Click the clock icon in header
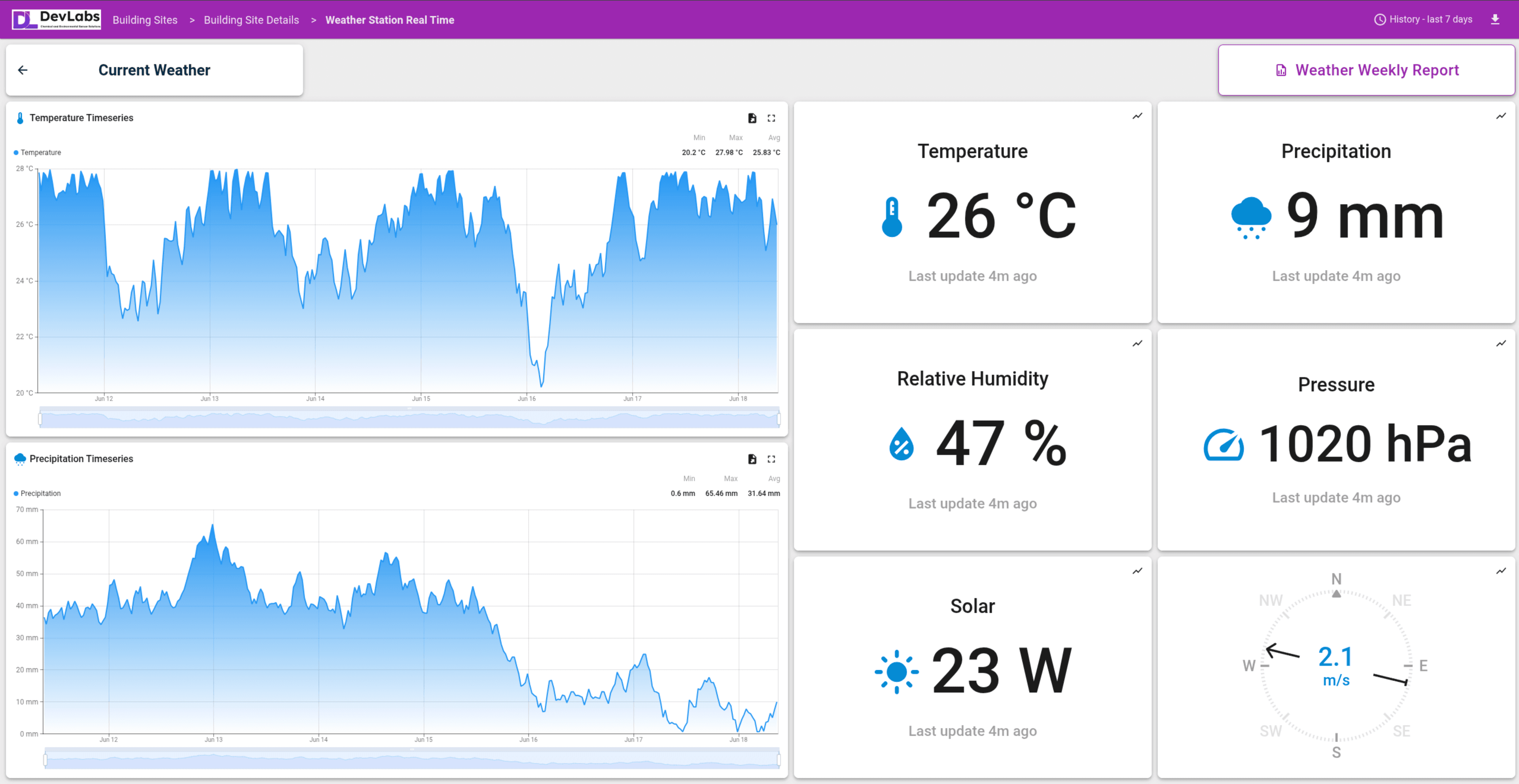 pyautogui.click(x=1380, y=19)
